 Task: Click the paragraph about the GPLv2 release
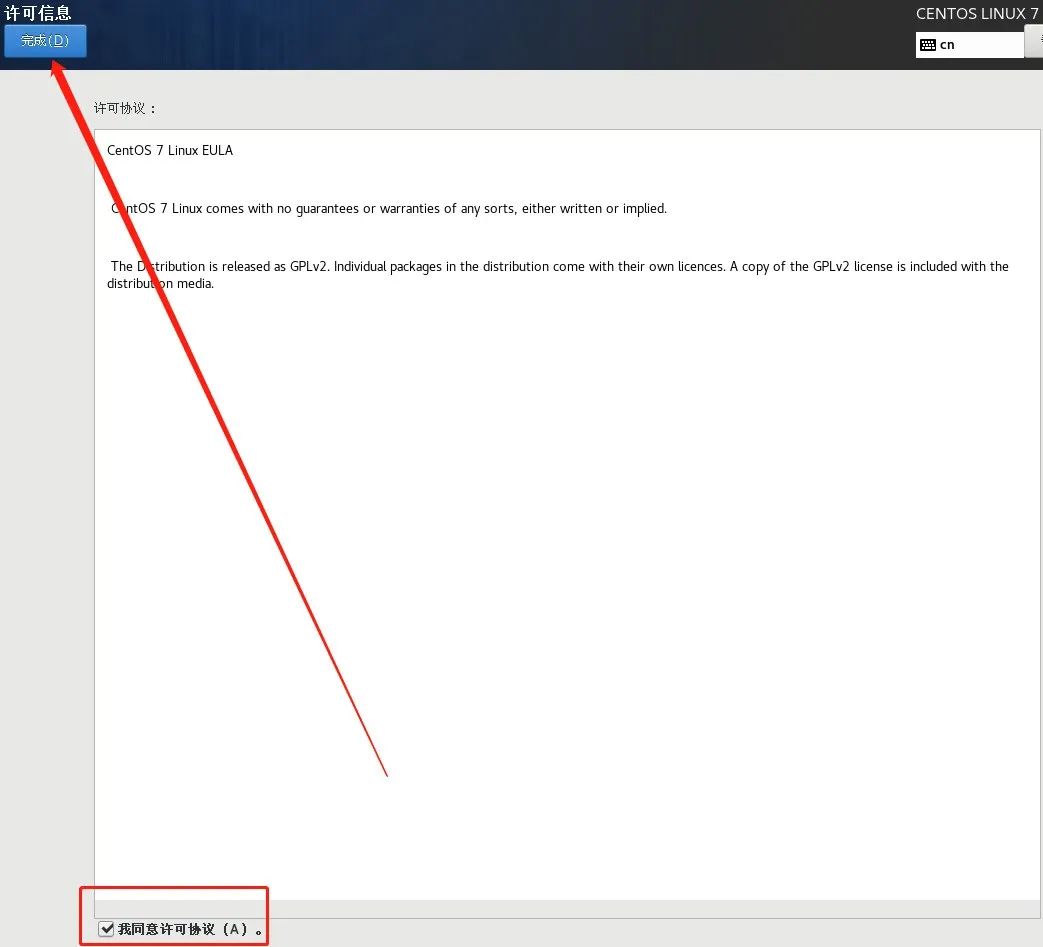[557, 275]
